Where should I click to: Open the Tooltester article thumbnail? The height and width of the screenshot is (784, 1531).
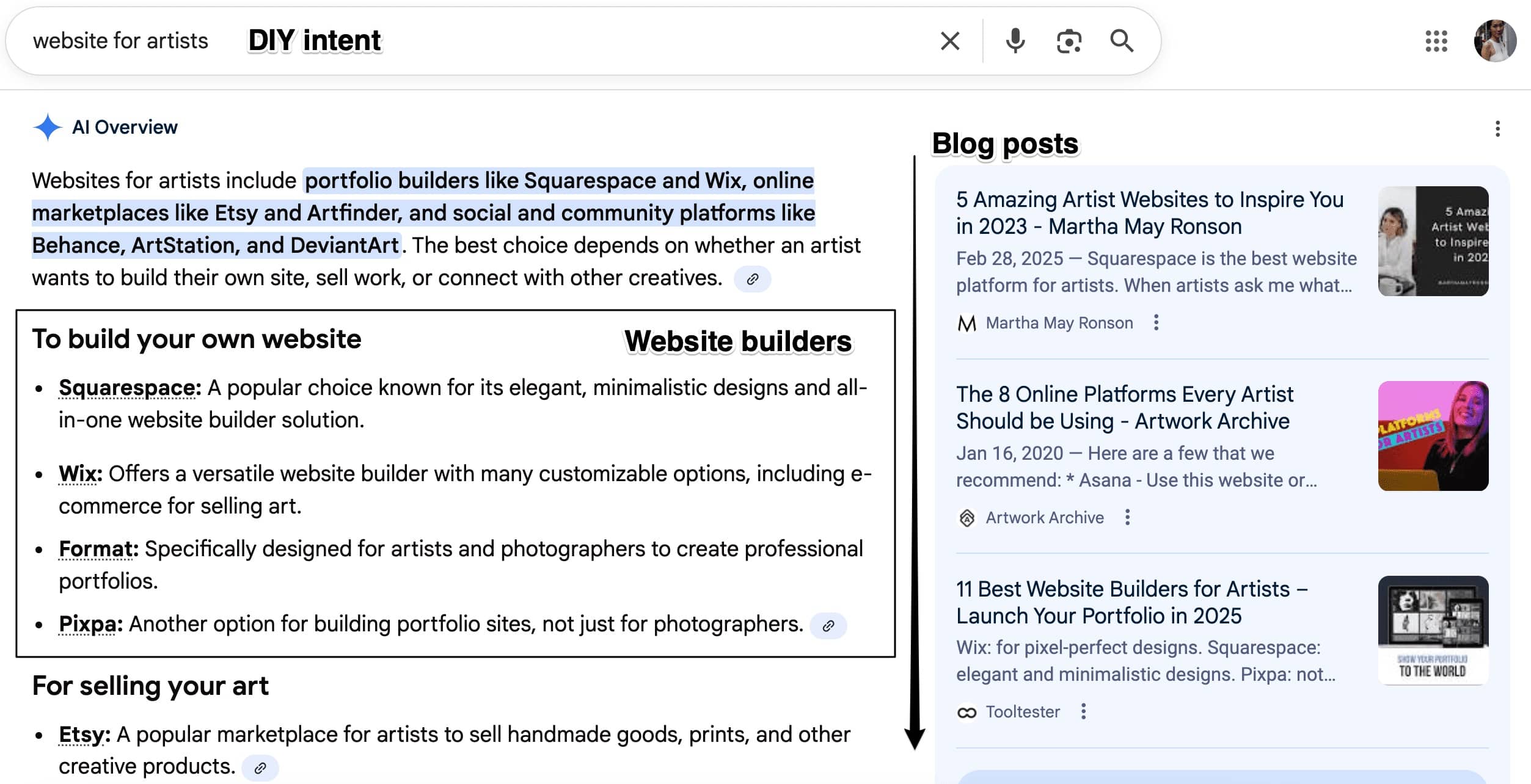coord(1433,631)
